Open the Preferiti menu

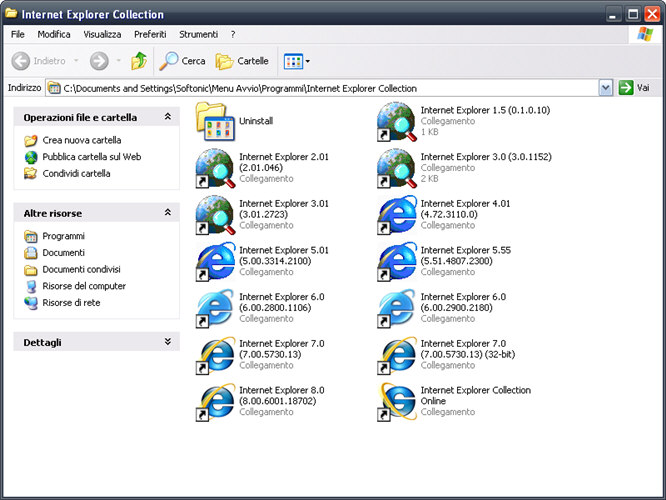tap(150, 34)
